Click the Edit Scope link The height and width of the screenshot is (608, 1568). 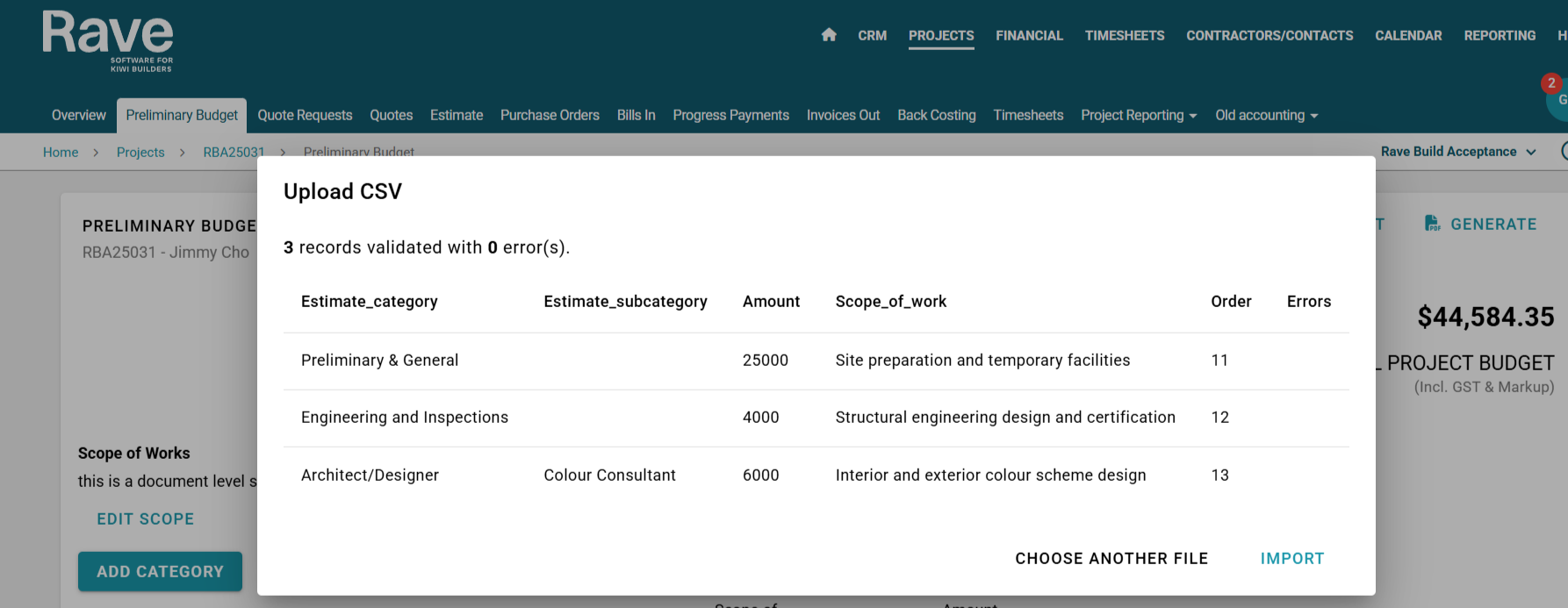pyautogui.click(x=146, y=519)
